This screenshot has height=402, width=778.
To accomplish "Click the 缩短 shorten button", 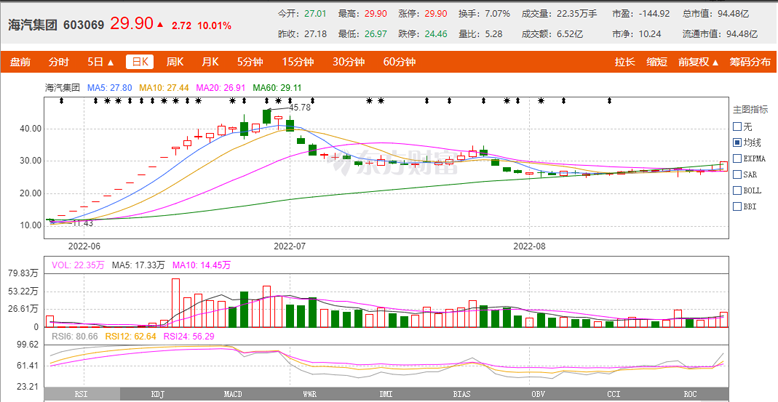I will tap(656, 62).
